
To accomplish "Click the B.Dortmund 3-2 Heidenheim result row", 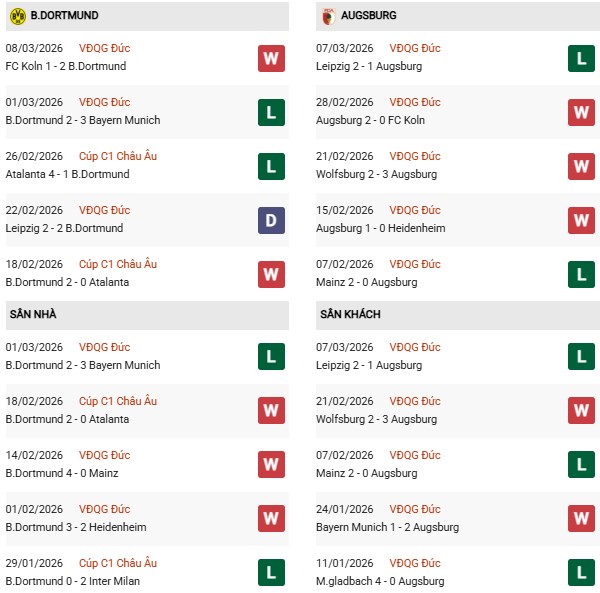I will (x=75, y=527).
